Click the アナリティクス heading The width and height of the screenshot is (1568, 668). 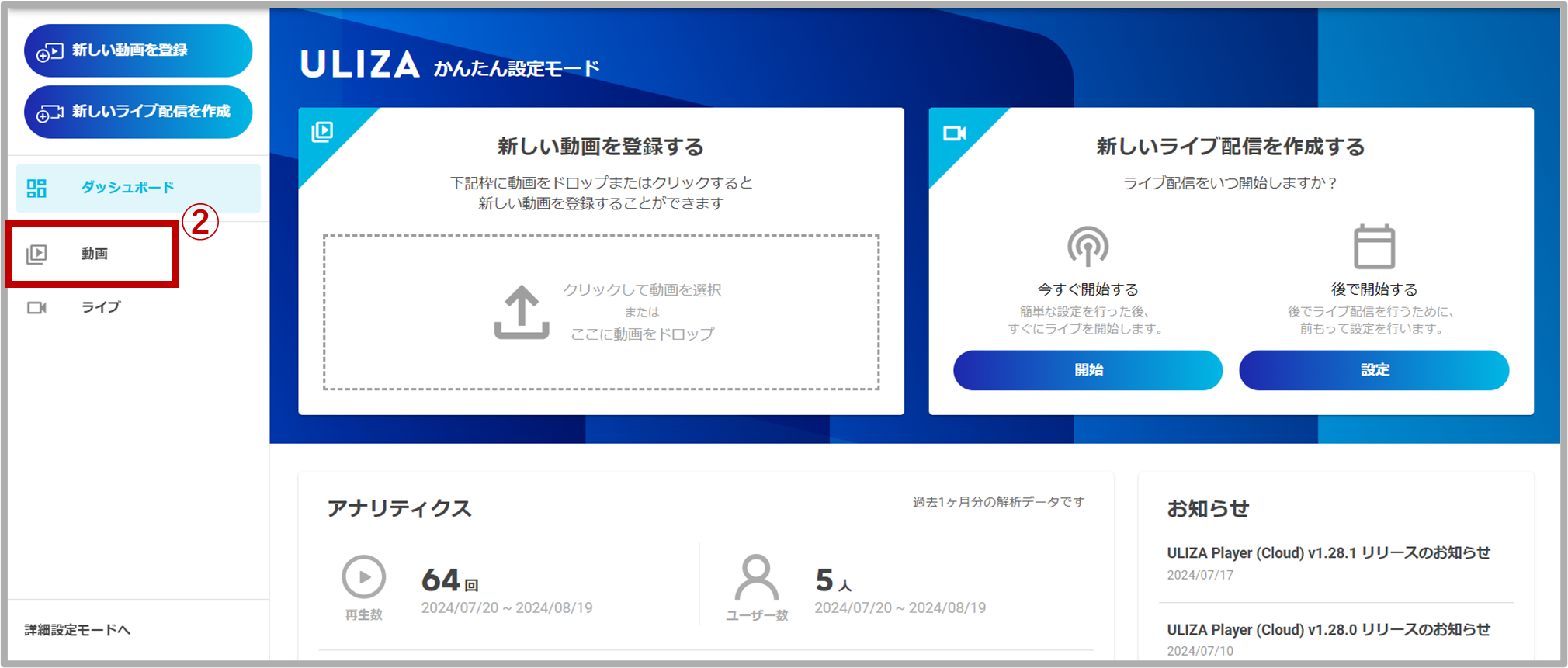[399, 509]
